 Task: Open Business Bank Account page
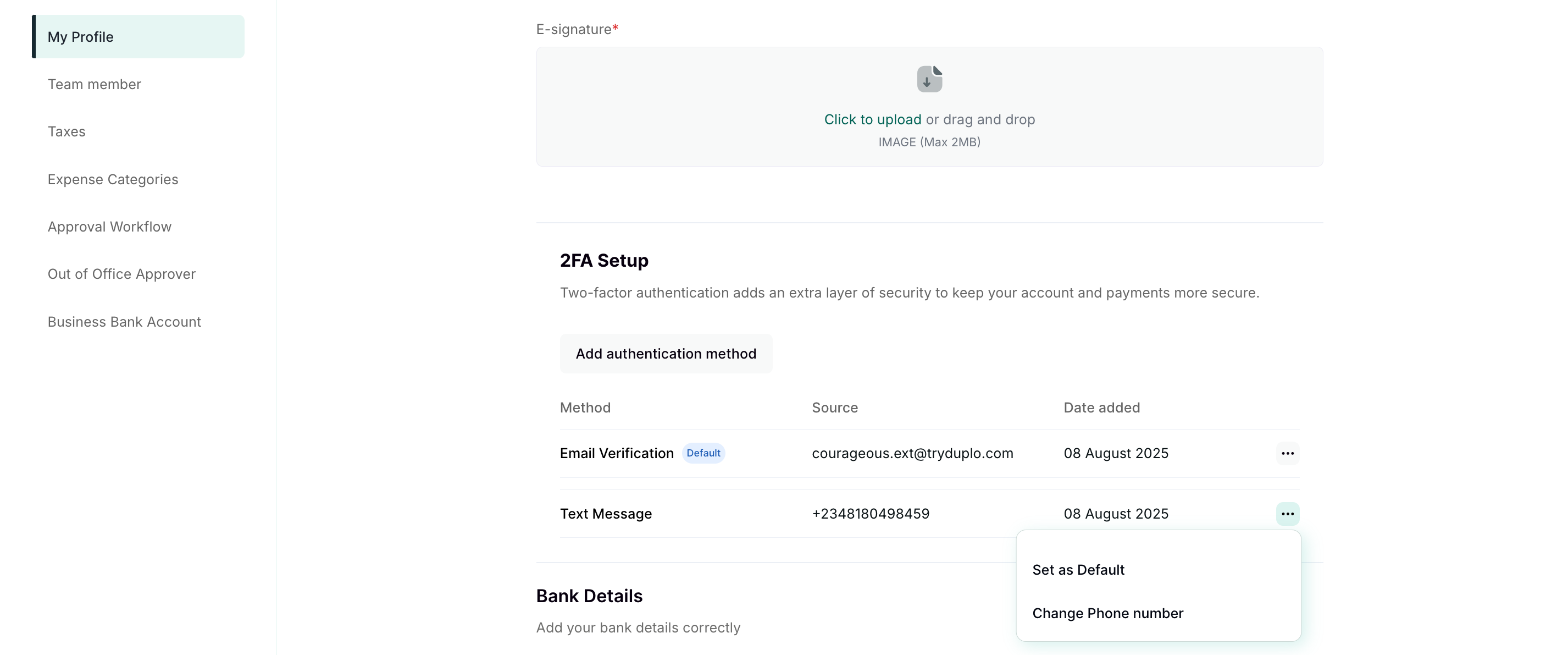(124, 322)
